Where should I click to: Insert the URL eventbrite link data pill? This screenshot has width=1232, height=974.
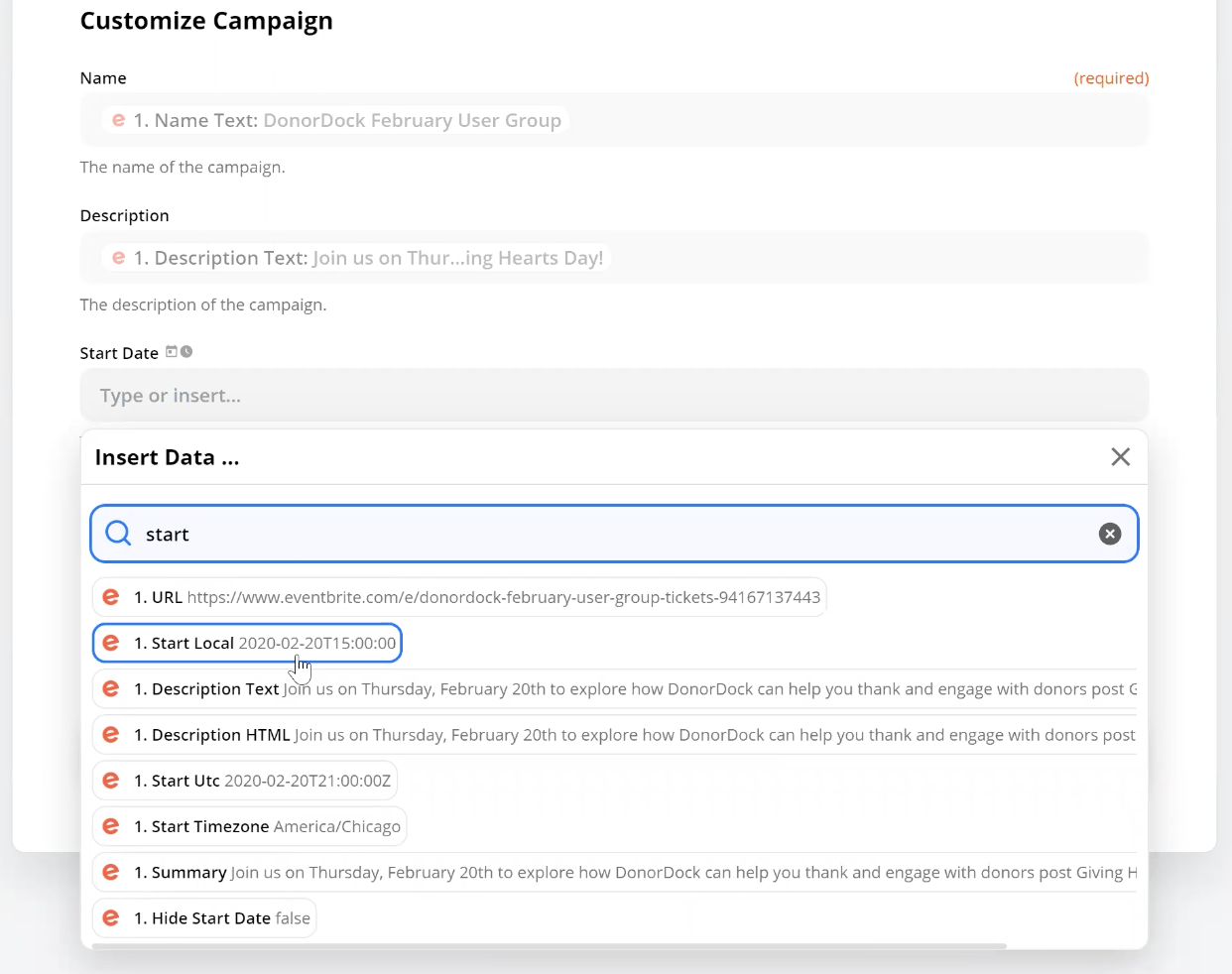(x=459, y=597)
